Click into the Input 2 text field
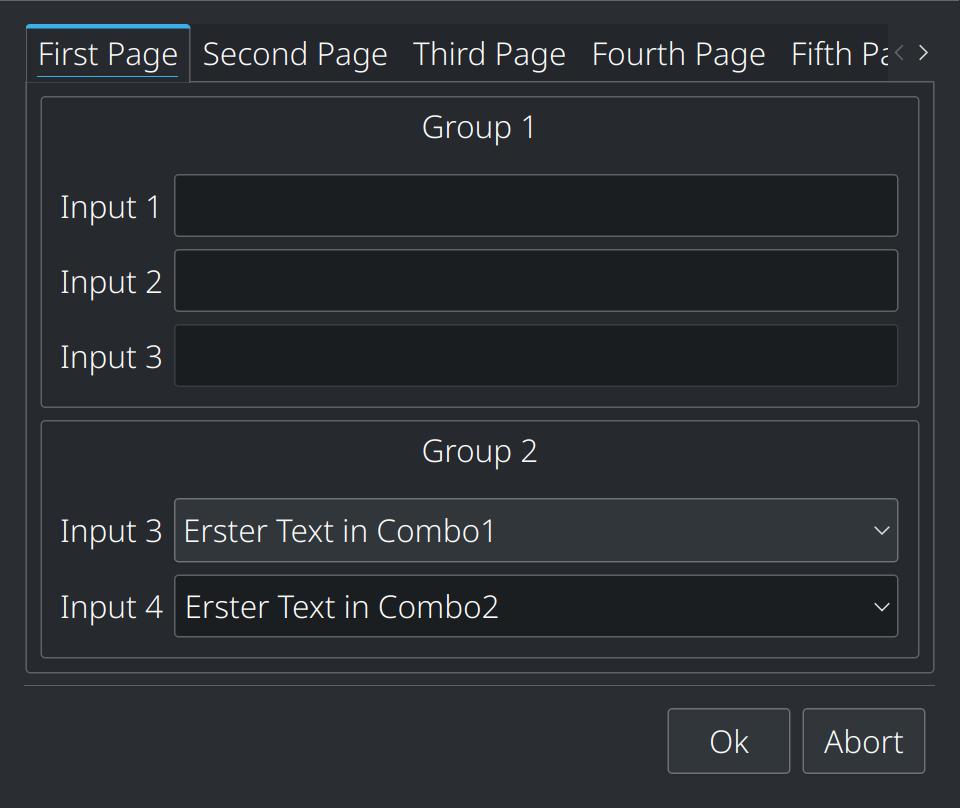960x808 pixels. tap(535, 281)
